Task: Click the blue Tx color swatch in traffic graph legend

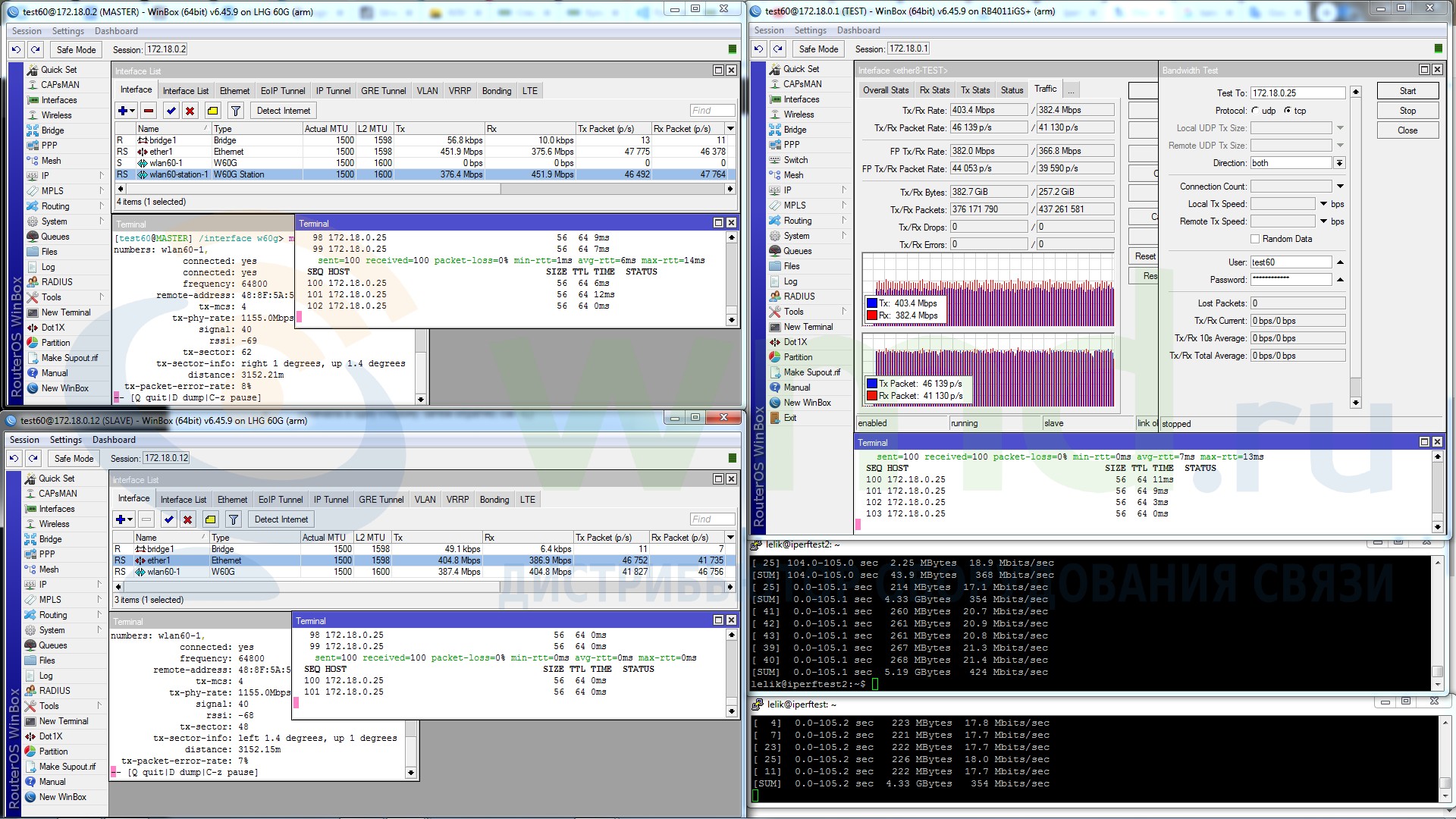Action: tap(872, 303)
